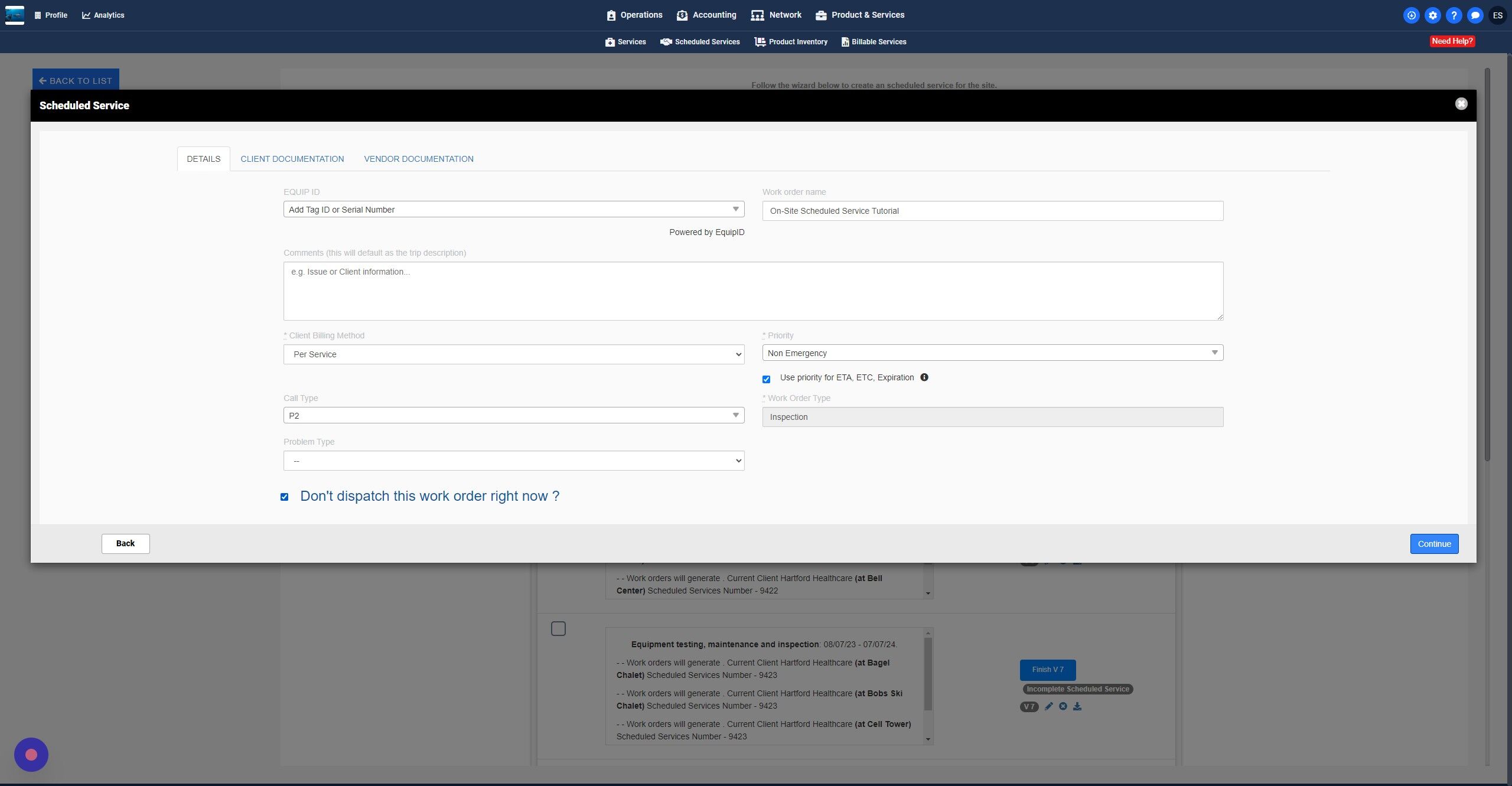This screenshot has width=1512, height=786.
Task: Open the settings gear icon
Action: coord(1432,15)
